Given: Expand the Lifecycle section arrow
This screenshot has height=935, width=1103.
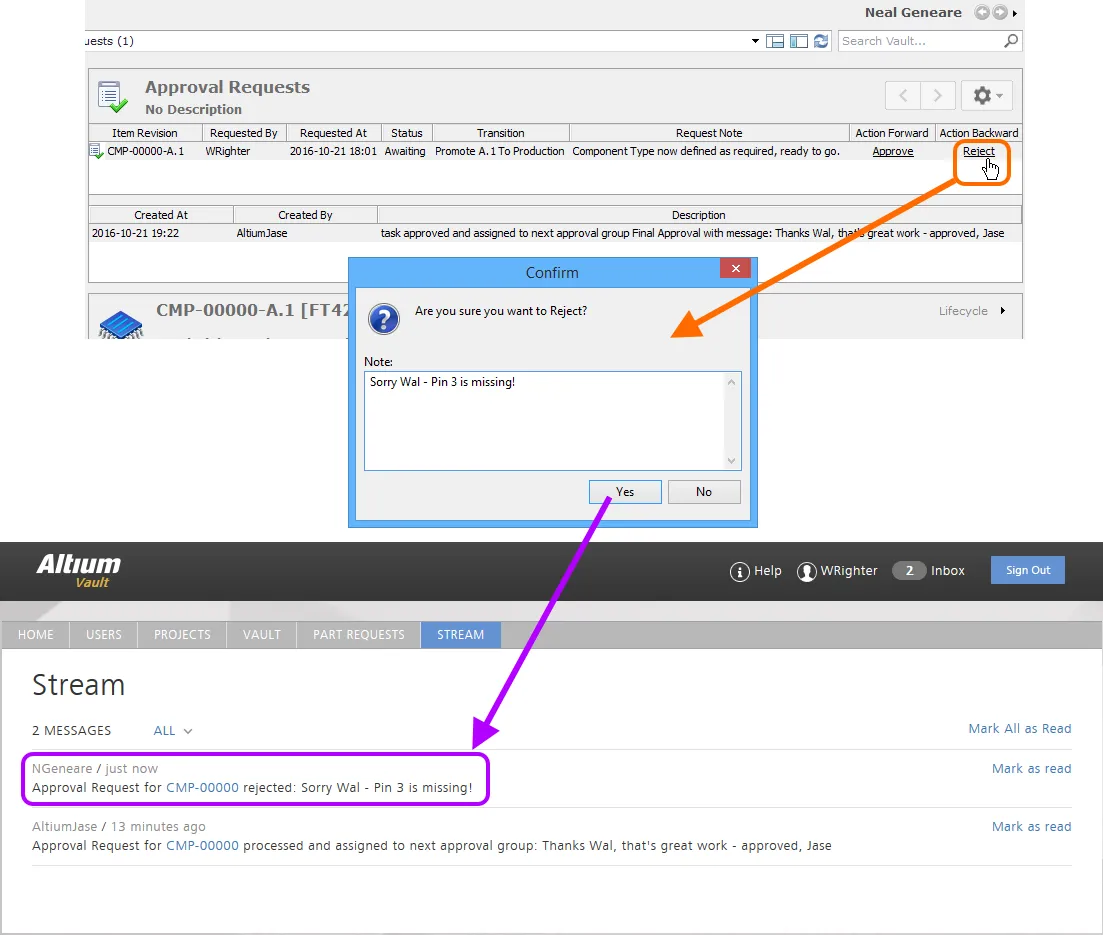Looking at the screenshot, I should click(1002, 310).
